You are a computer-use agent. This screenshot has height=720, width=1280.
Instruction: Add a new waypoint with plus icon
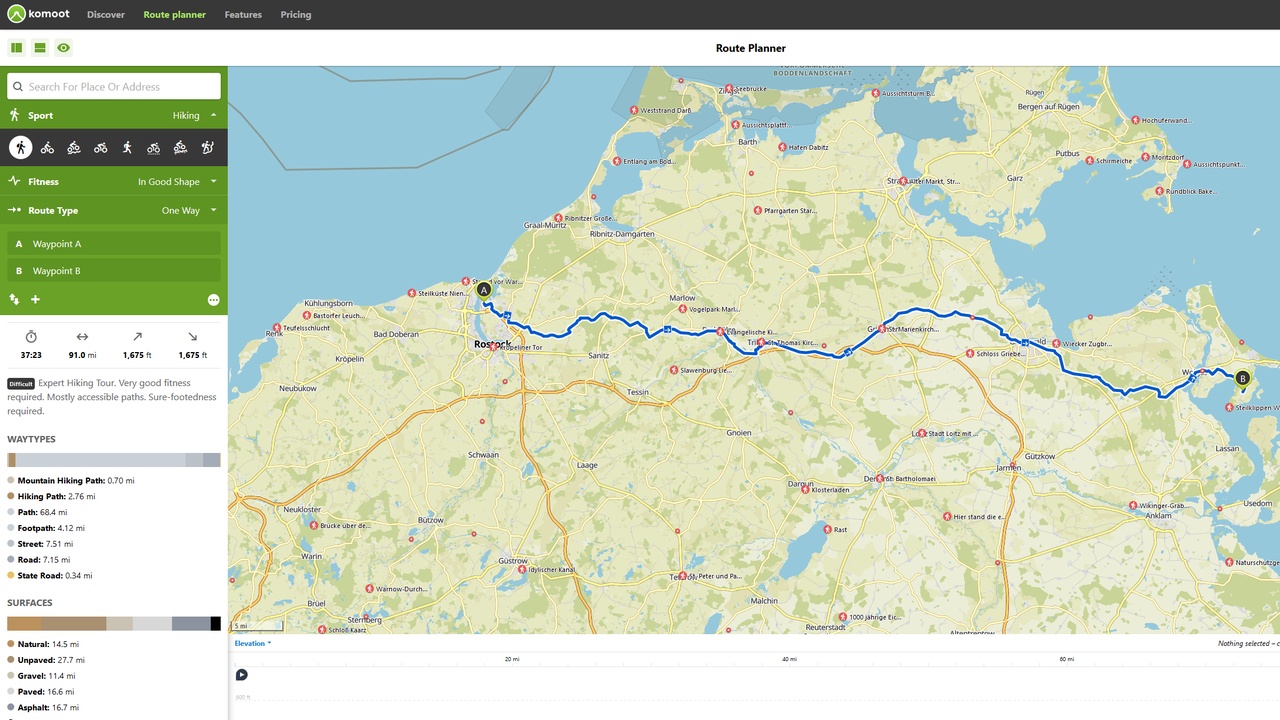35,299
